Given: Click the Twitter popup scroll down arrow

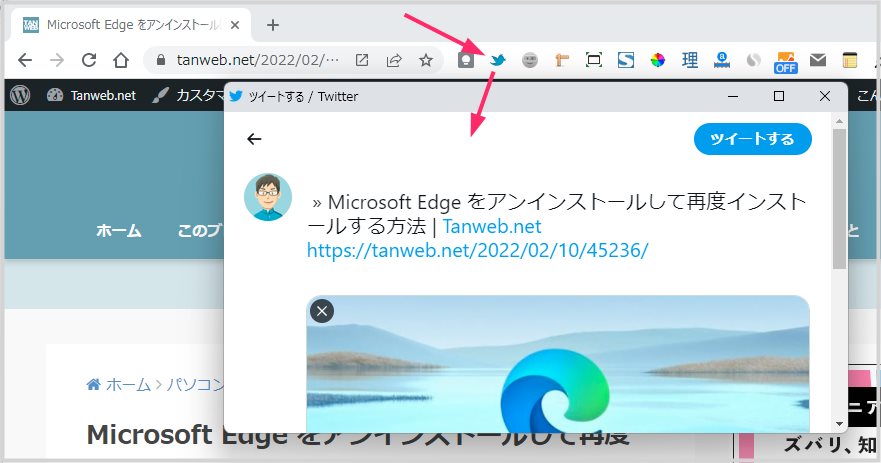Looking at the screenshot, I should tap(839, 424).
